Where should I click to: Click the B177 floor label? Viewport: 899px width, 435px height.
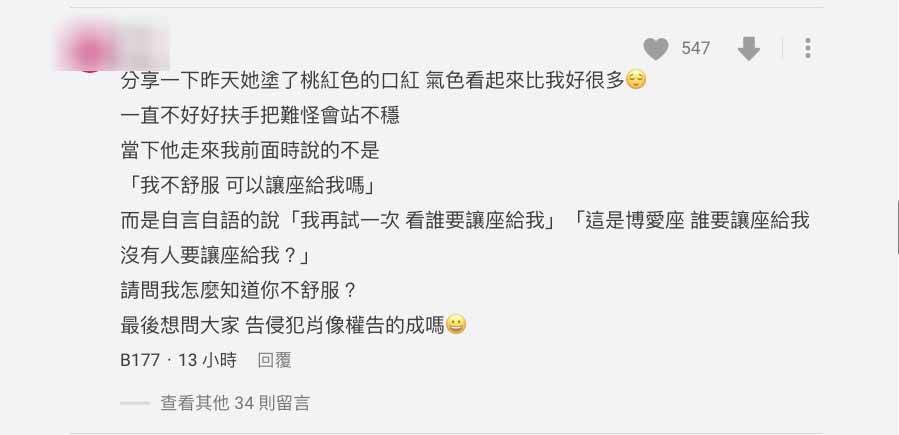[140, 360]
